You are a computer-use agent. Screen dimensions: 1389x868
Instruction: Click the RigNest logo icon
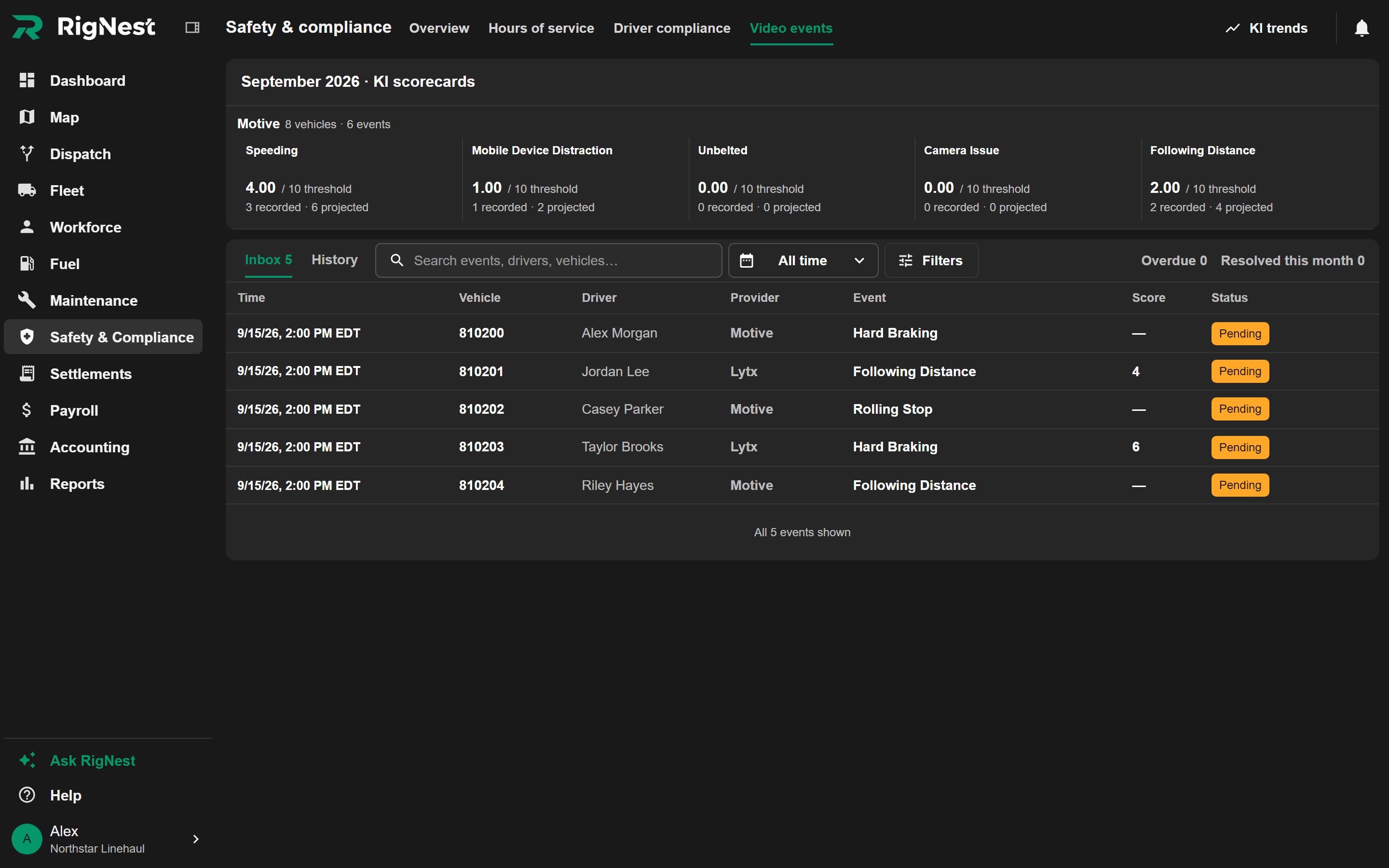(x=27, y=27)
